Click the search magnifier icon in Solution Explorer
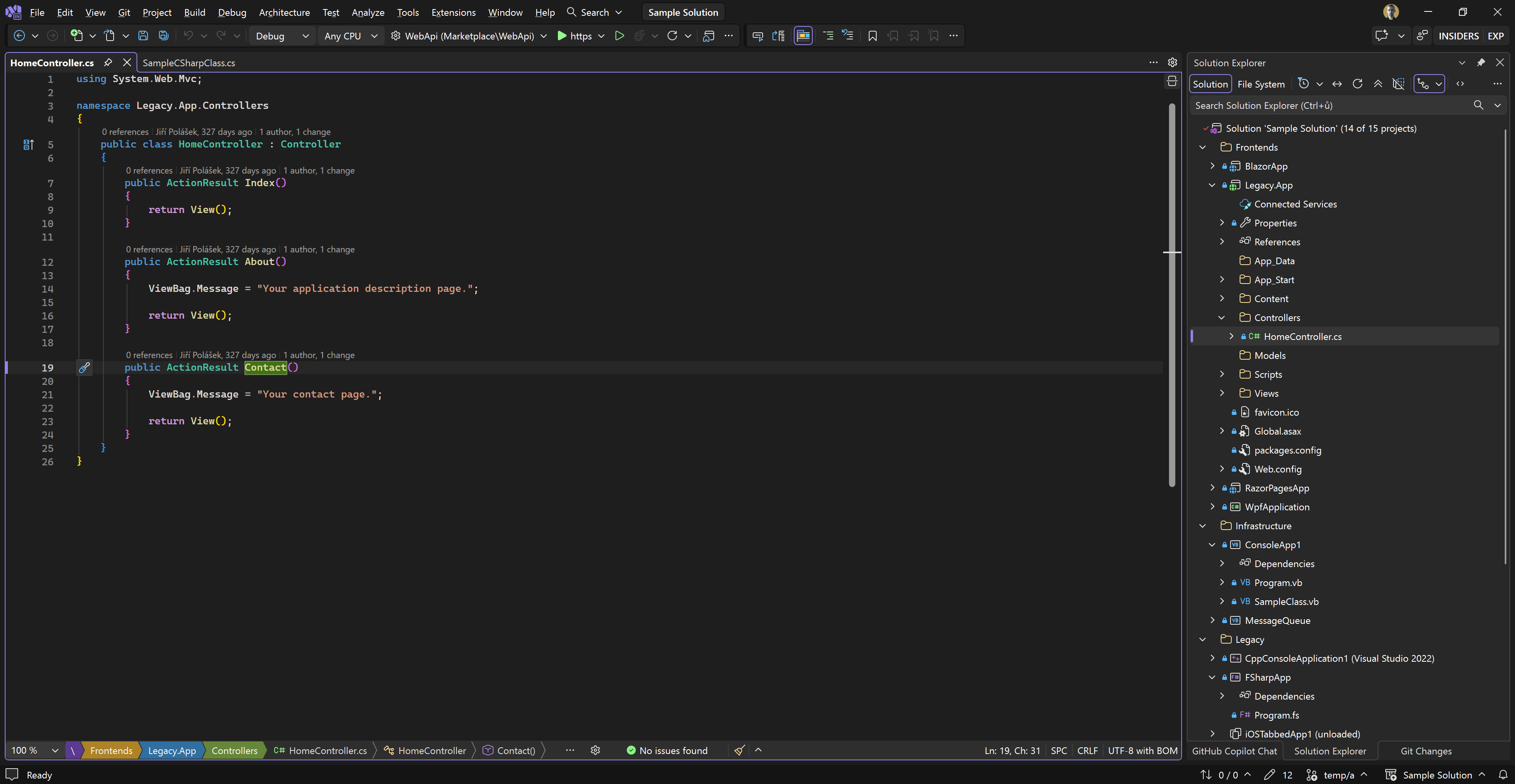 coord(1478,105)
